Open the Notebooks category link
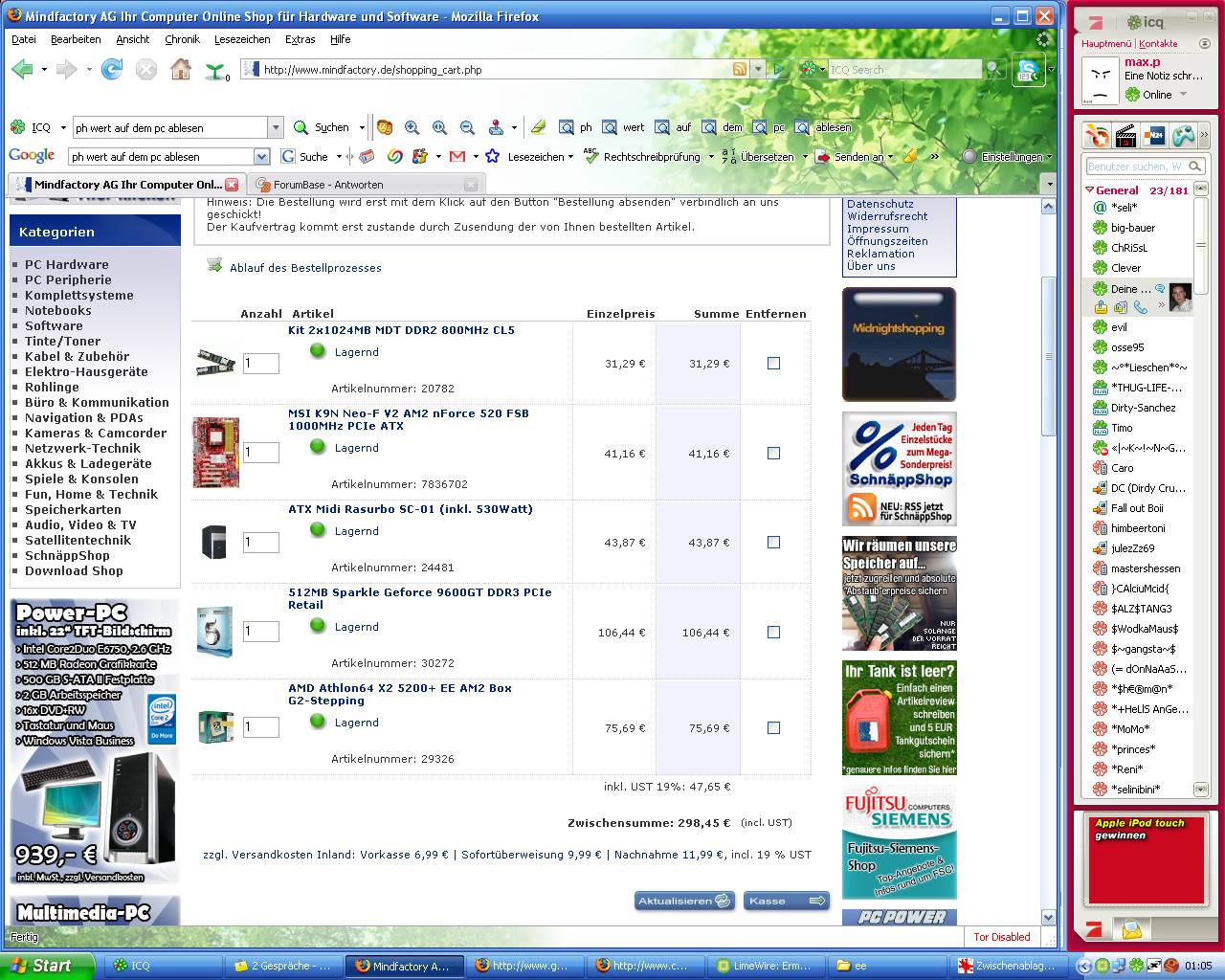 coord(57,310)
